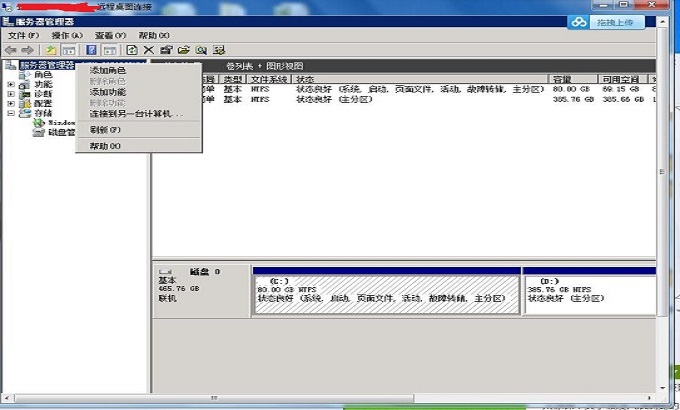Viewport: 680px width, 410px height.
Task: Click the X delete icon in toolbar
Action: coord(149,49)
